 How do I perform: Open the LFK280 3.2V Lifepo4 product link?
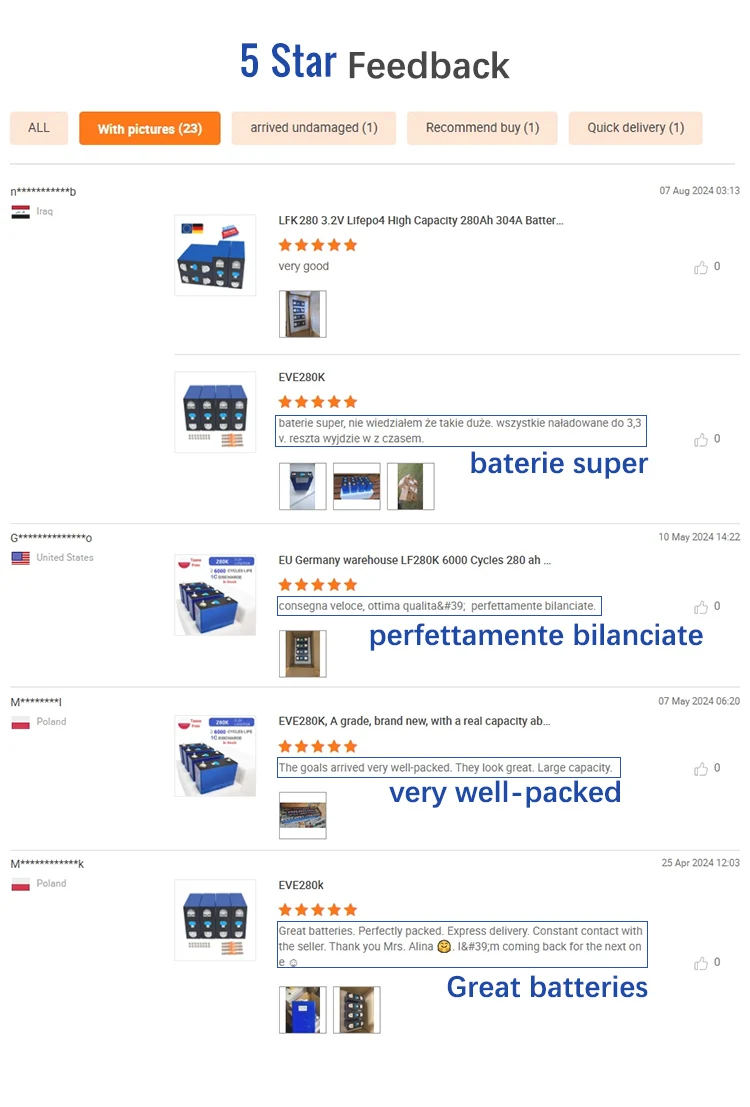421,221
